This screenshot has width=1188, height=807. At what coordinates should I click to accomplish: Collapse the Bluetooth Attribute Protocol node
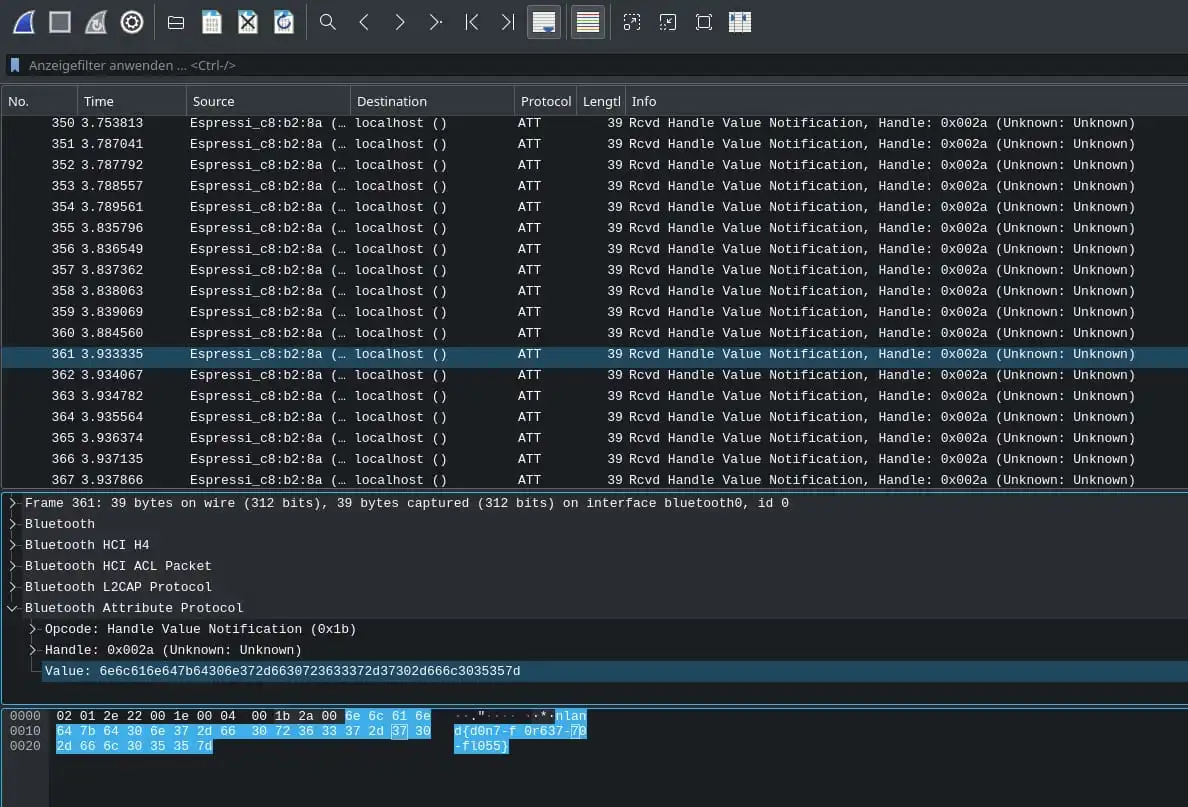[x=13, y=608]
